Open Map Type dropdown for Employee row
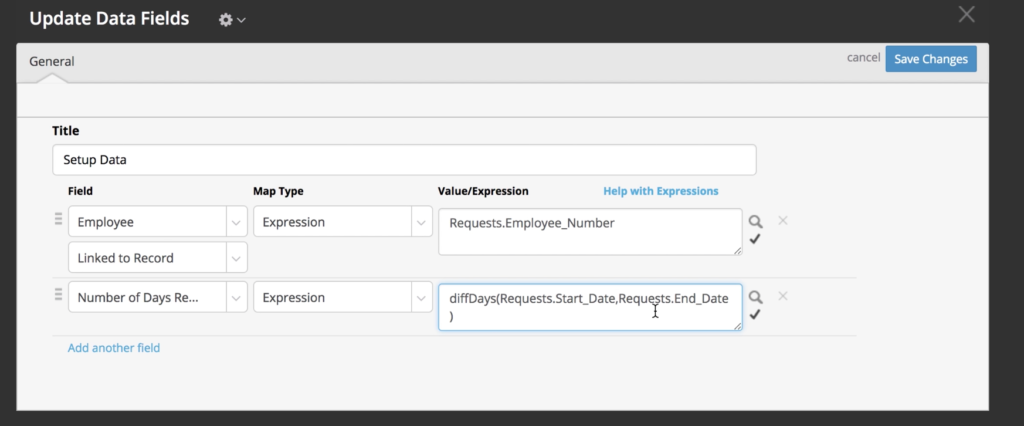Viewport: 1024px width, 426px height. [x=343, y=222]
